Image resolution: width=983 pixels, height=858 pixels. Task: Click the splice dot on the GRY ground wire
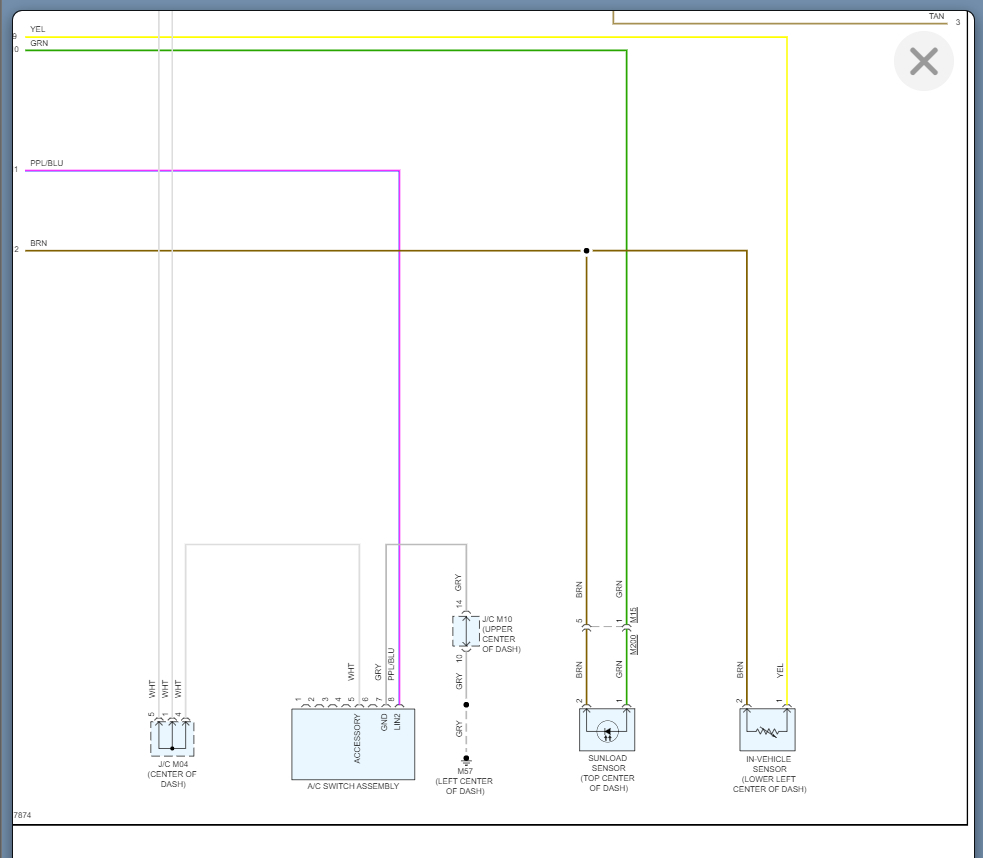(x=466, y=705)
